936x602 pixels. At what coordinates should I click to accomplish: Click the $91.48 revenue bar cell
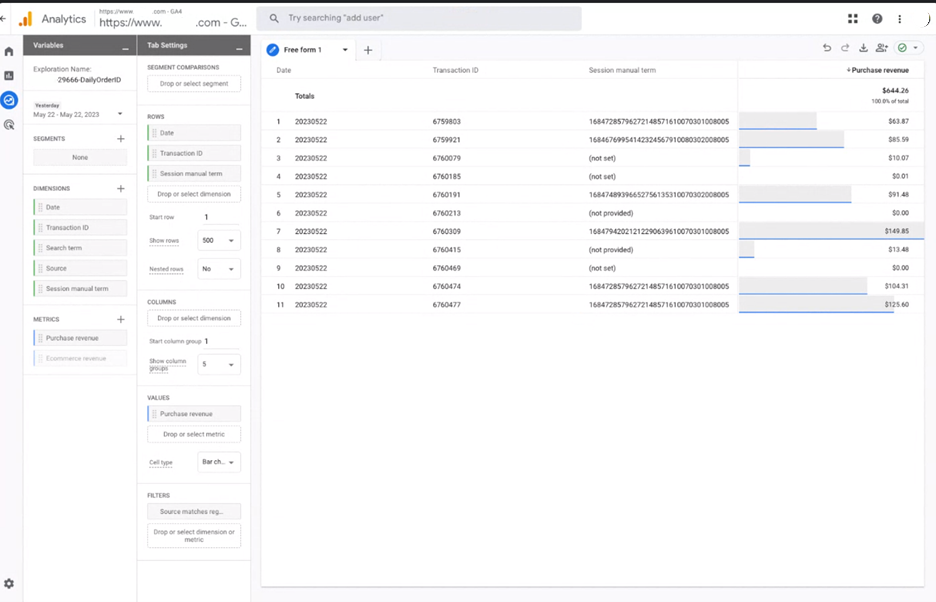[x=831, y=195]
